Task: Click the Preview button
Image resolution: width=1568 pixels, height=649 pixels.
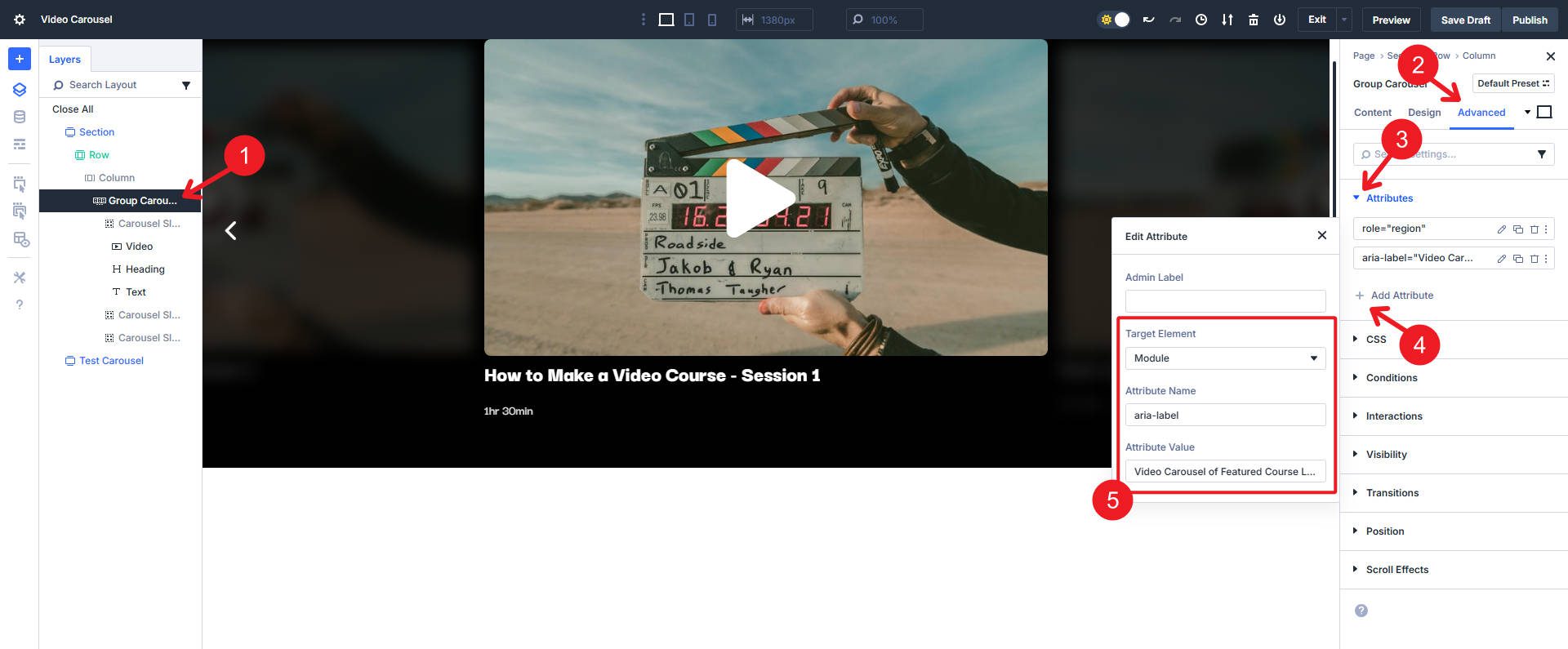Action: pos(1391,20)
